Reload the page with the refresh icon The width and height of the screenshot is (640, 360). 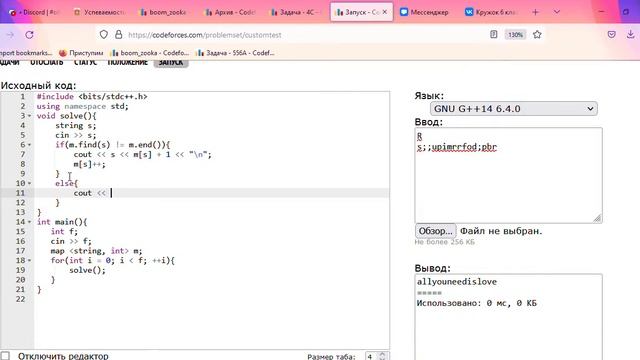click(29, 35)
